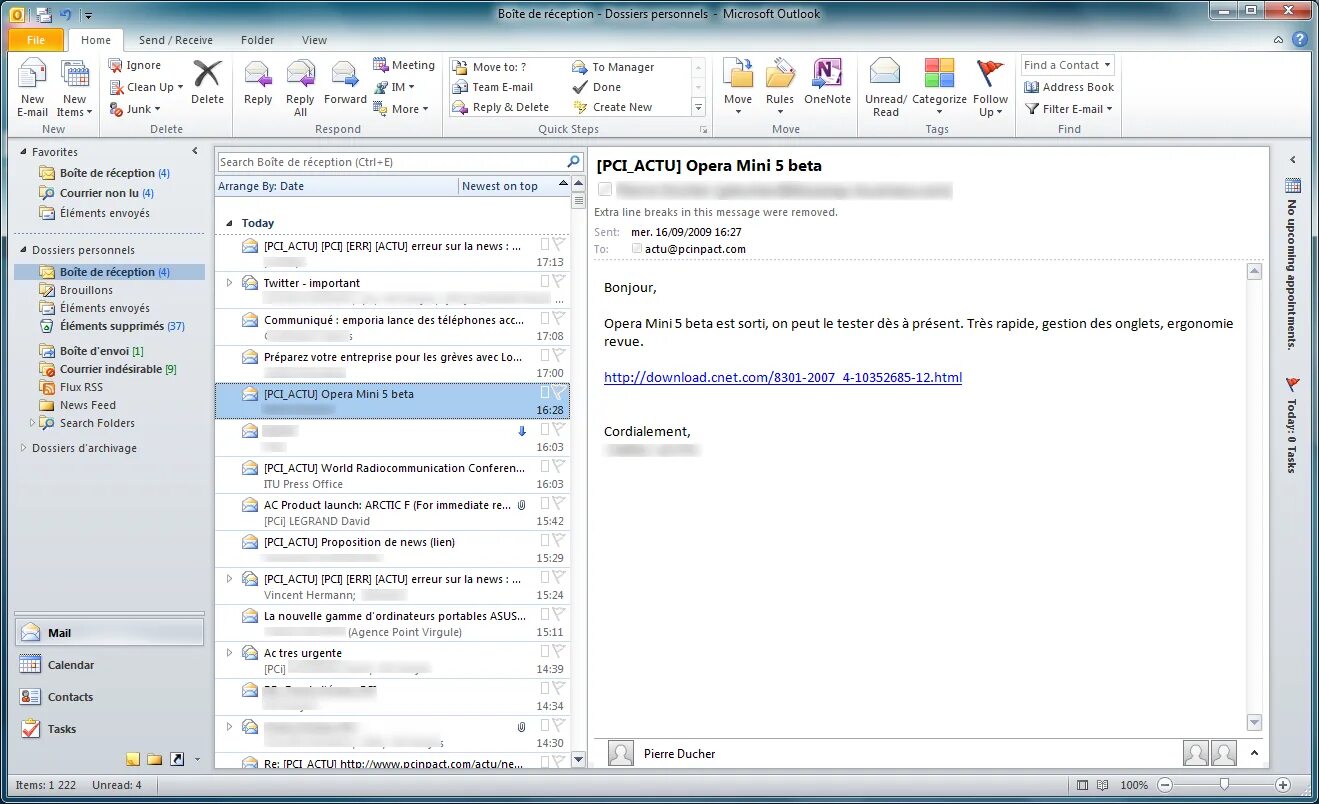The width and height of the screenshot is (1319, 804).
Task: Open Shortcuts icon in navigation bar
Action: pos(177,759)
